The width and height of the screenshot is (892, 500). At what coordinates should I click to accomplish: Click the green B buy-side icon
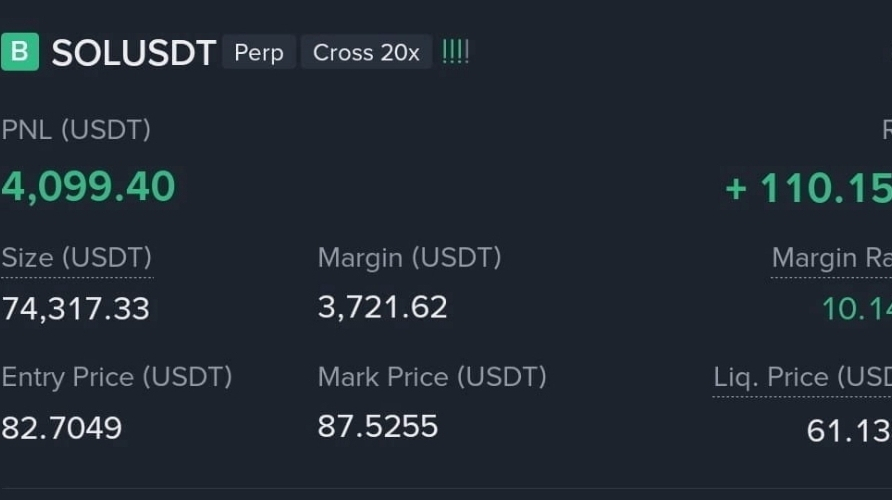pyautogui.click(x=20, y=52)
